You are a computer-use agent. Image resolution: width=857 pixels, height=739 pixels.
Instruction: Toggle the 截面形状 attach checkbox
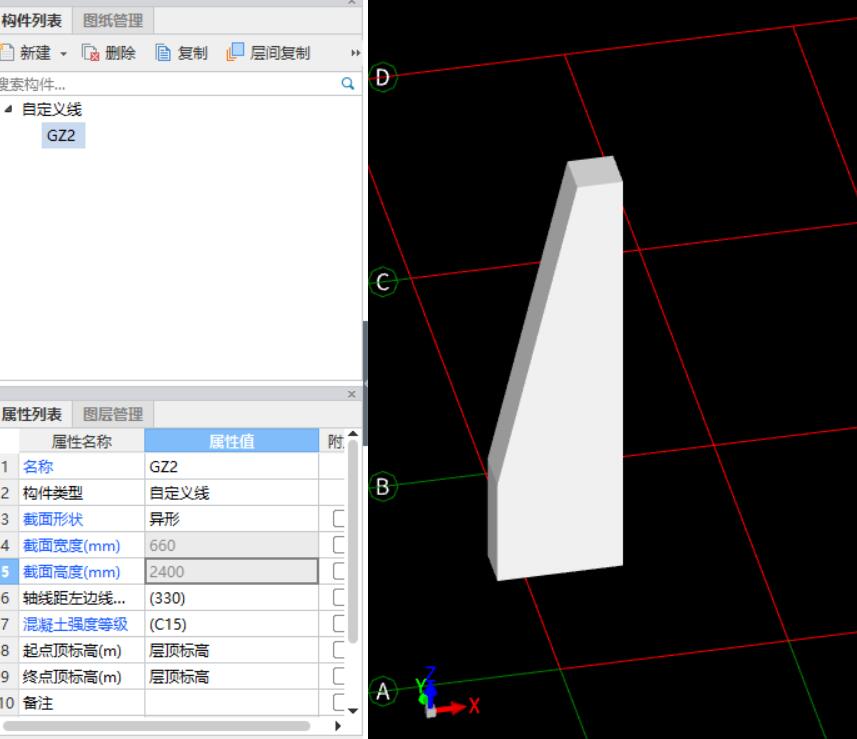tap(339, 519)
